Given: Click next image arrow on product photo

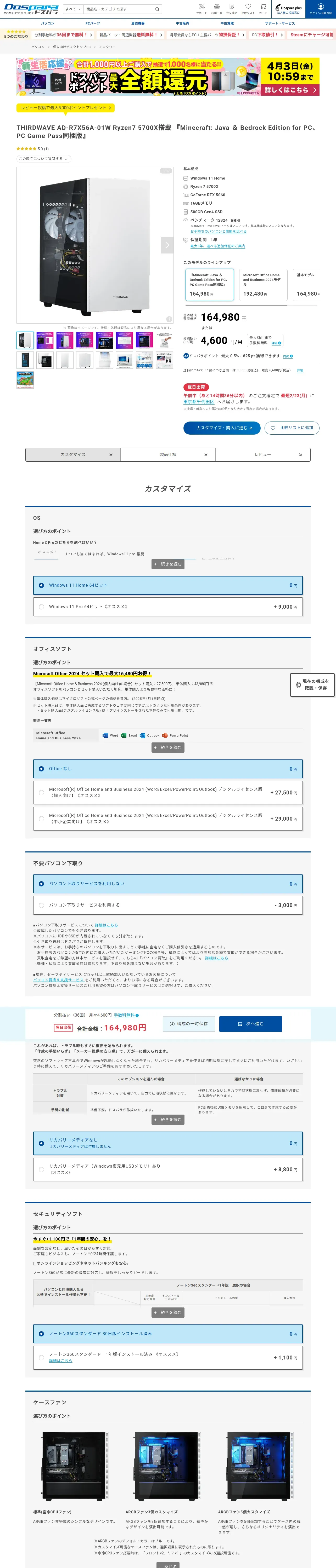Looking at the screenshot, I should 167,245.
